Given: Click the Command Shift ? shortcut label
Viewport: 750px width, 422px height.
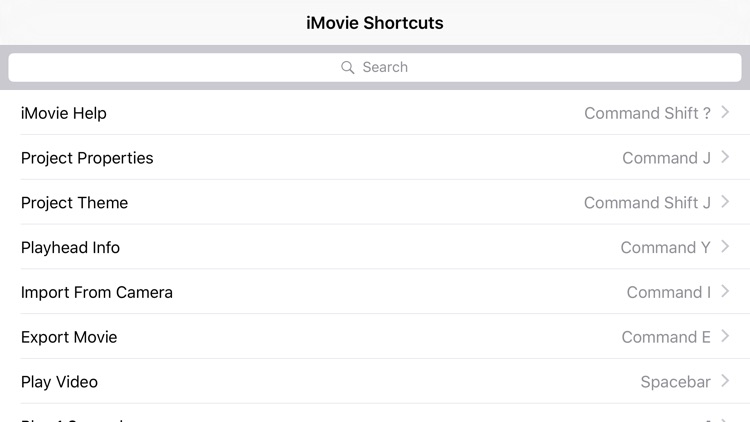Looking at the screenshot, I should [x=647, y=113].
